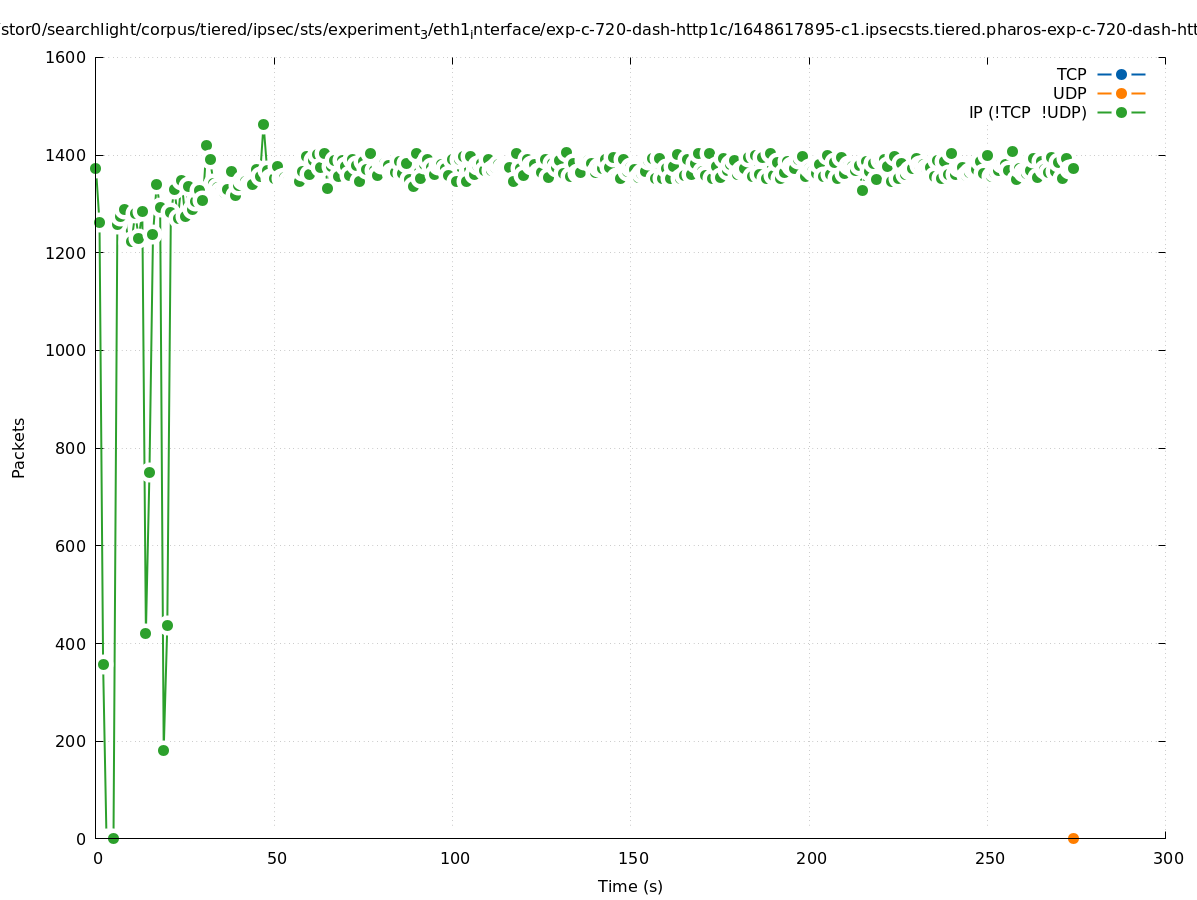Select the green point just below 200 packets
1197x900 pixels.
click(x=163, y=750)
